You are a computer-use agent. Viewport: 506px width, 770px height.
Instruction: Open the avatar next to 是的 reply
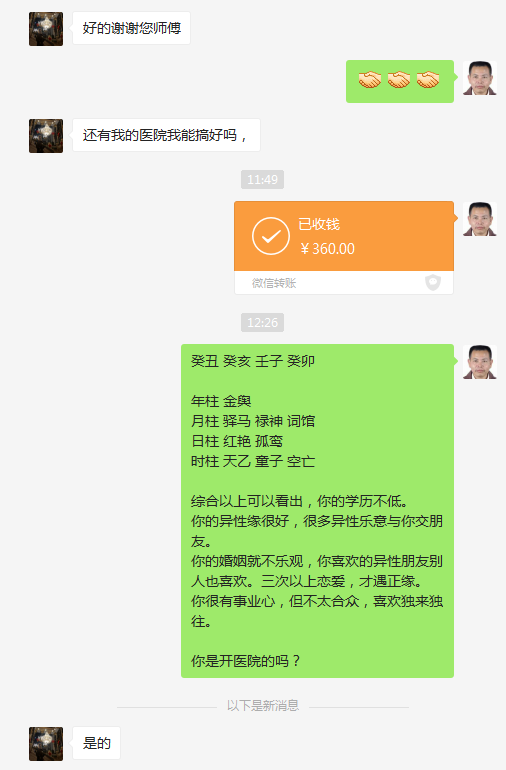[46, 744]
